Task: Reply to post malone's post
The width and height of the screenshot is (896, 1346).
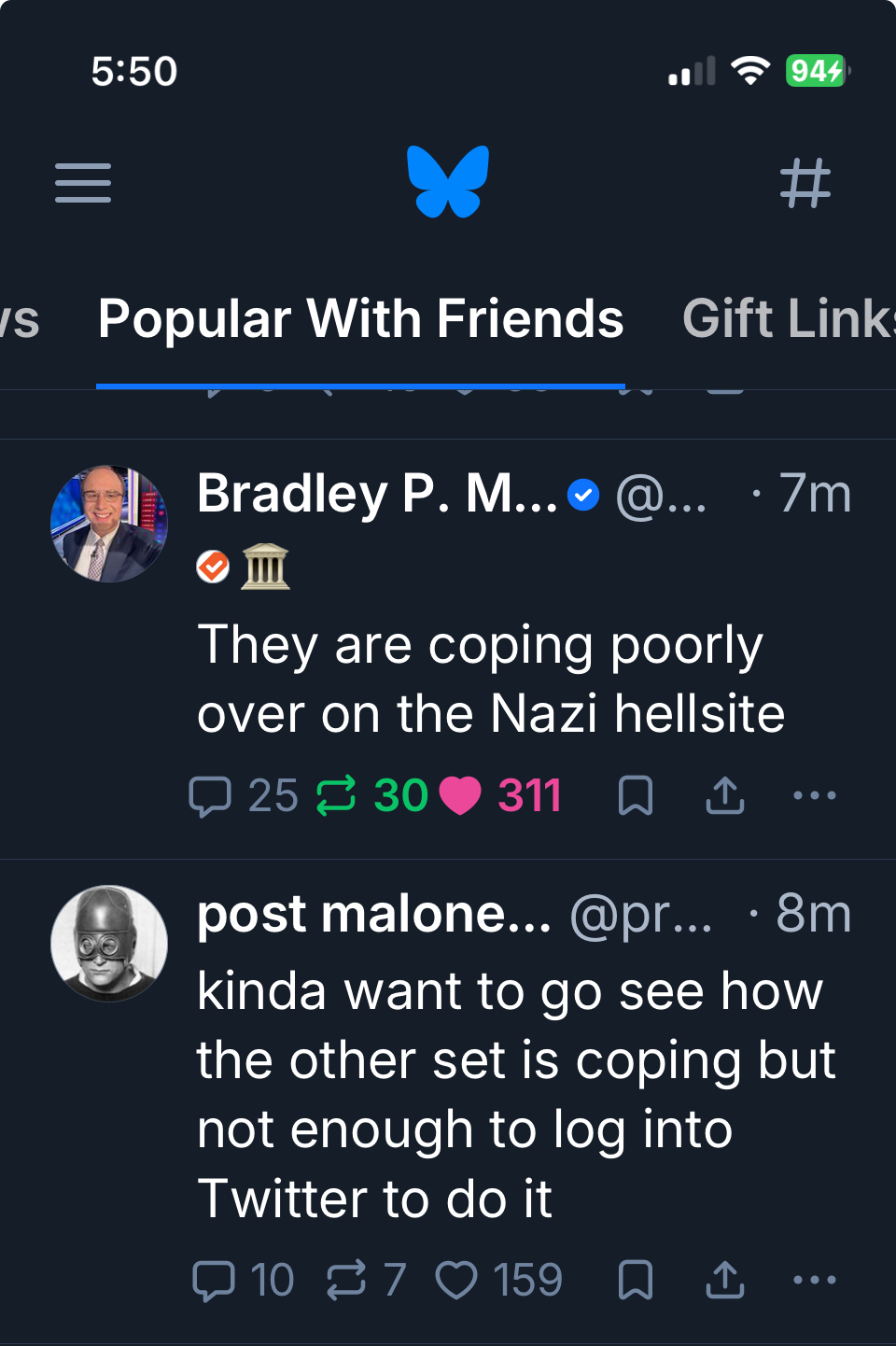Action: [x=214, y=1280]
